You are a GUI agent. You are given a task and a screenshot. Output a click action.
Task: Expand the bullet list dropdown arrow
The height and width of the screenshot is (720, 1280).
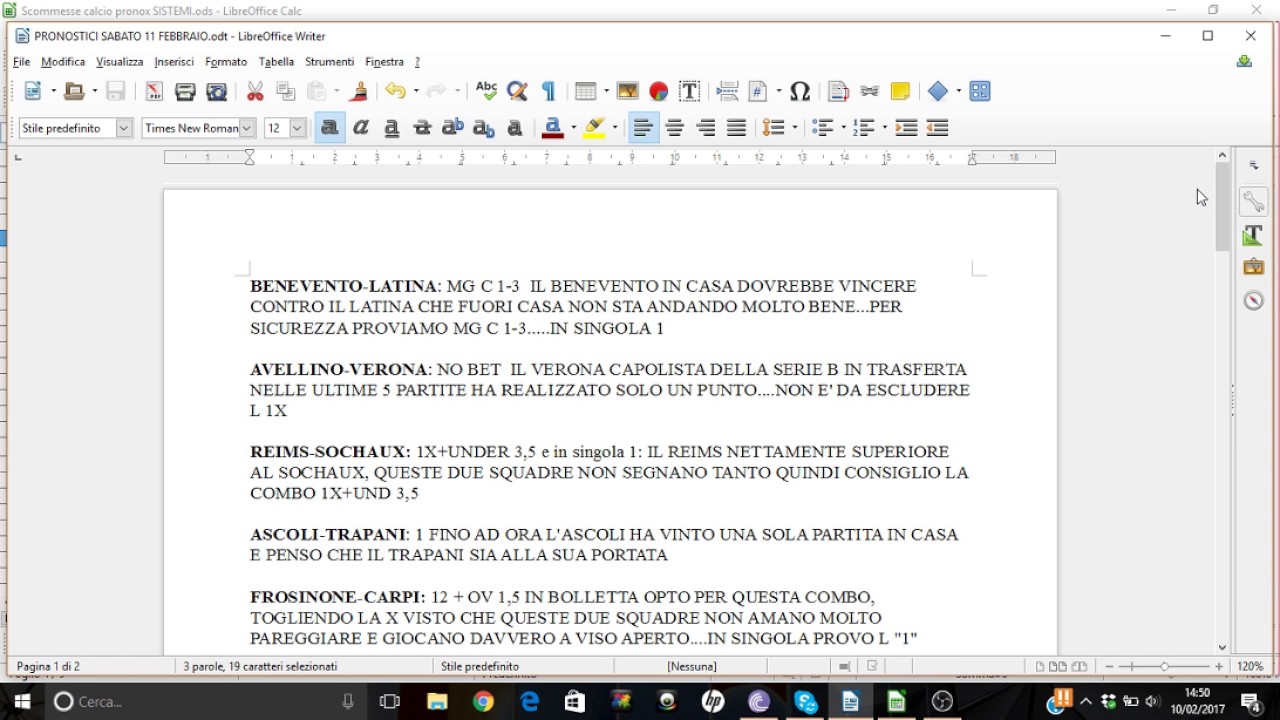pos(842,128)
